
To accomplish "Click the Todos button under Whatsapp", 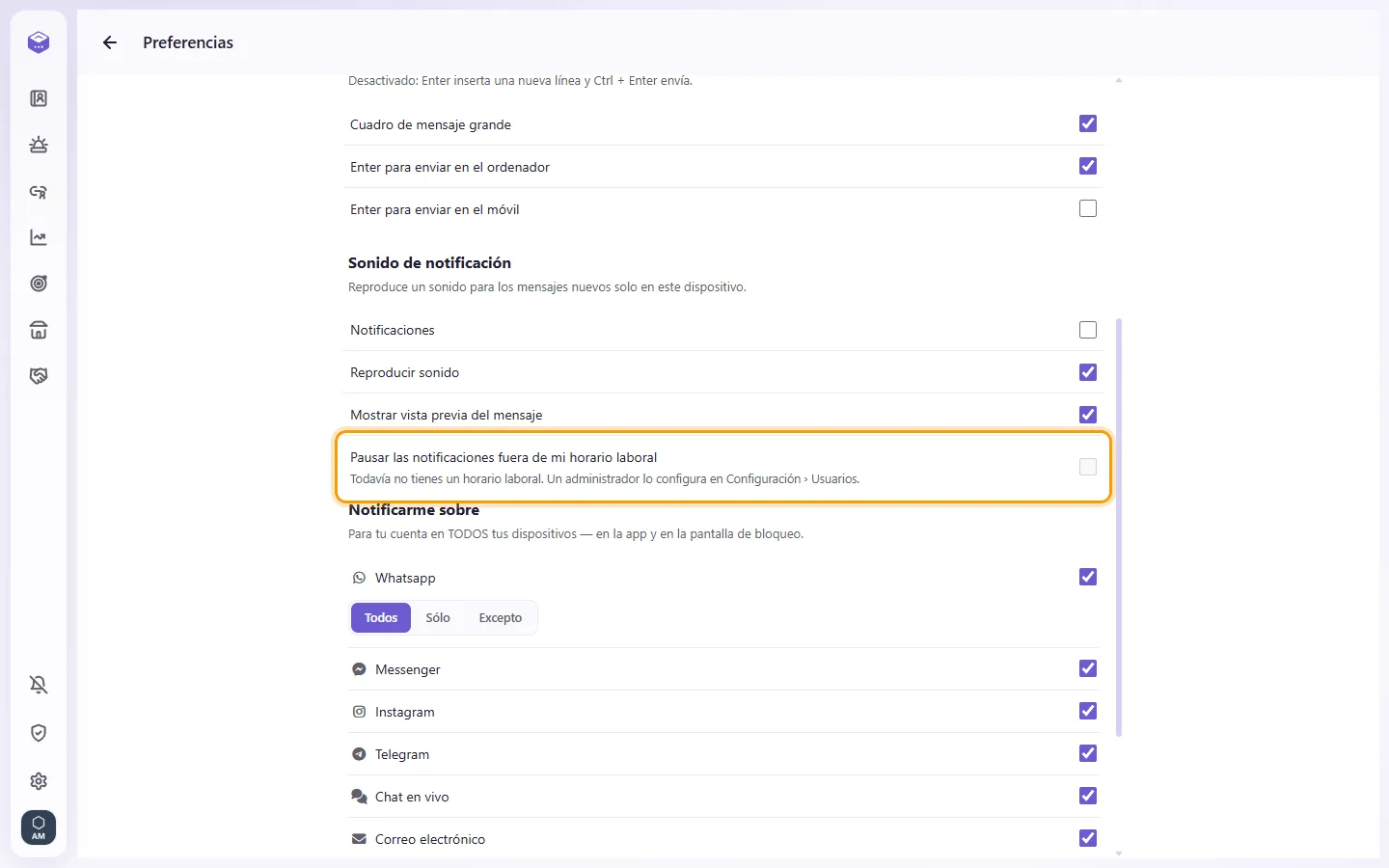I will [x=381, y=617].
